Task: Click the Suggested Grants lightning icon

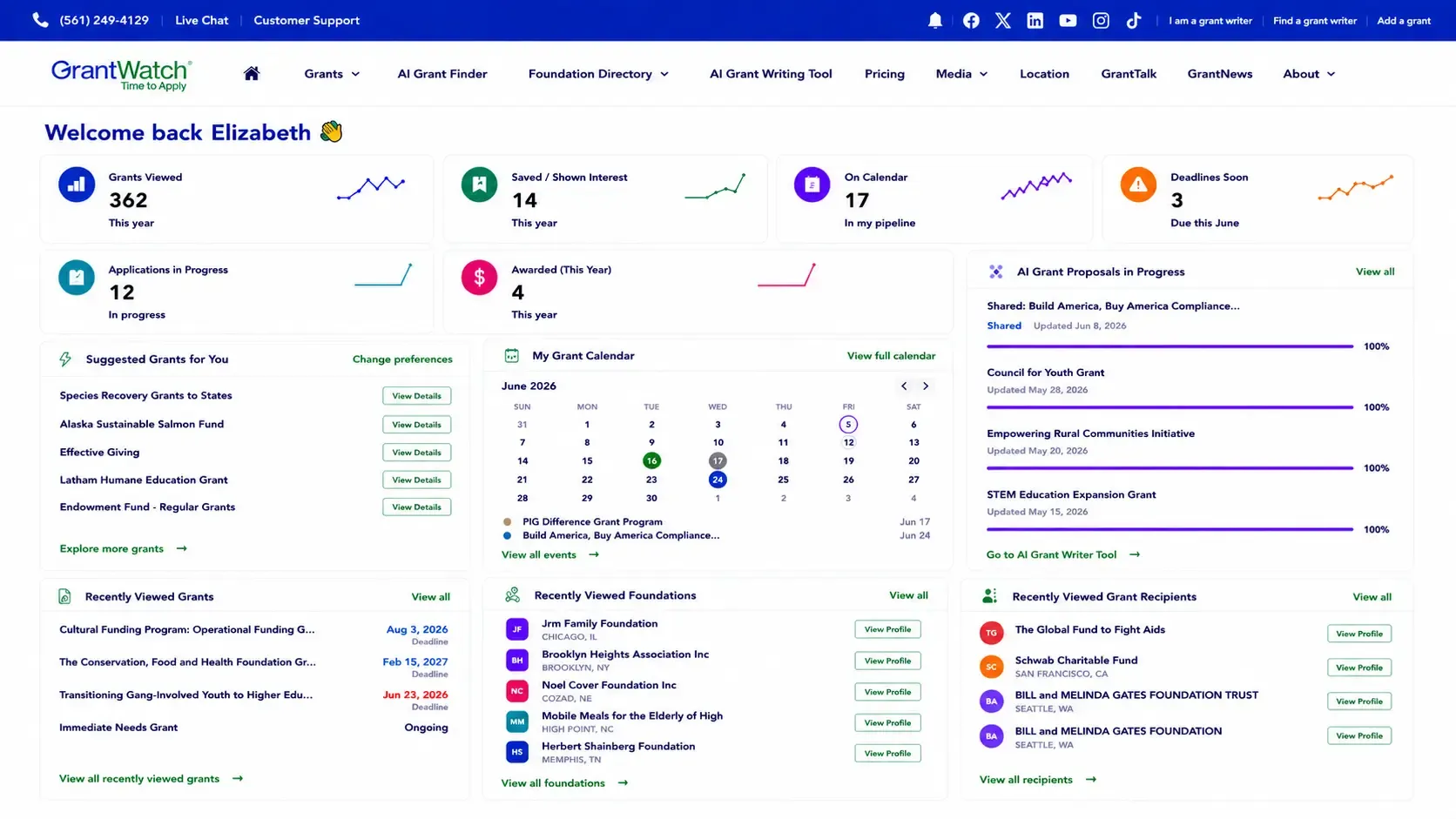Action: [x=65, y=359]
